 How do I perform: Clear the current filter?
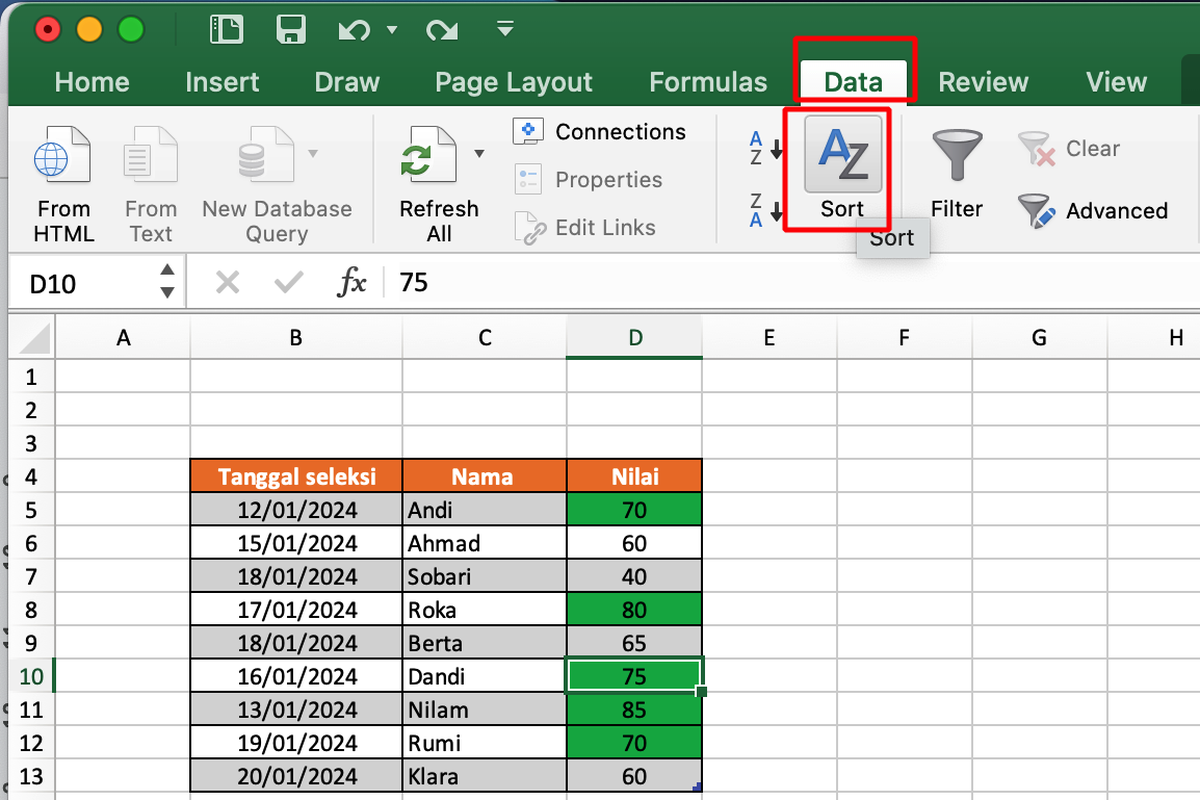tap(1082, 148)
